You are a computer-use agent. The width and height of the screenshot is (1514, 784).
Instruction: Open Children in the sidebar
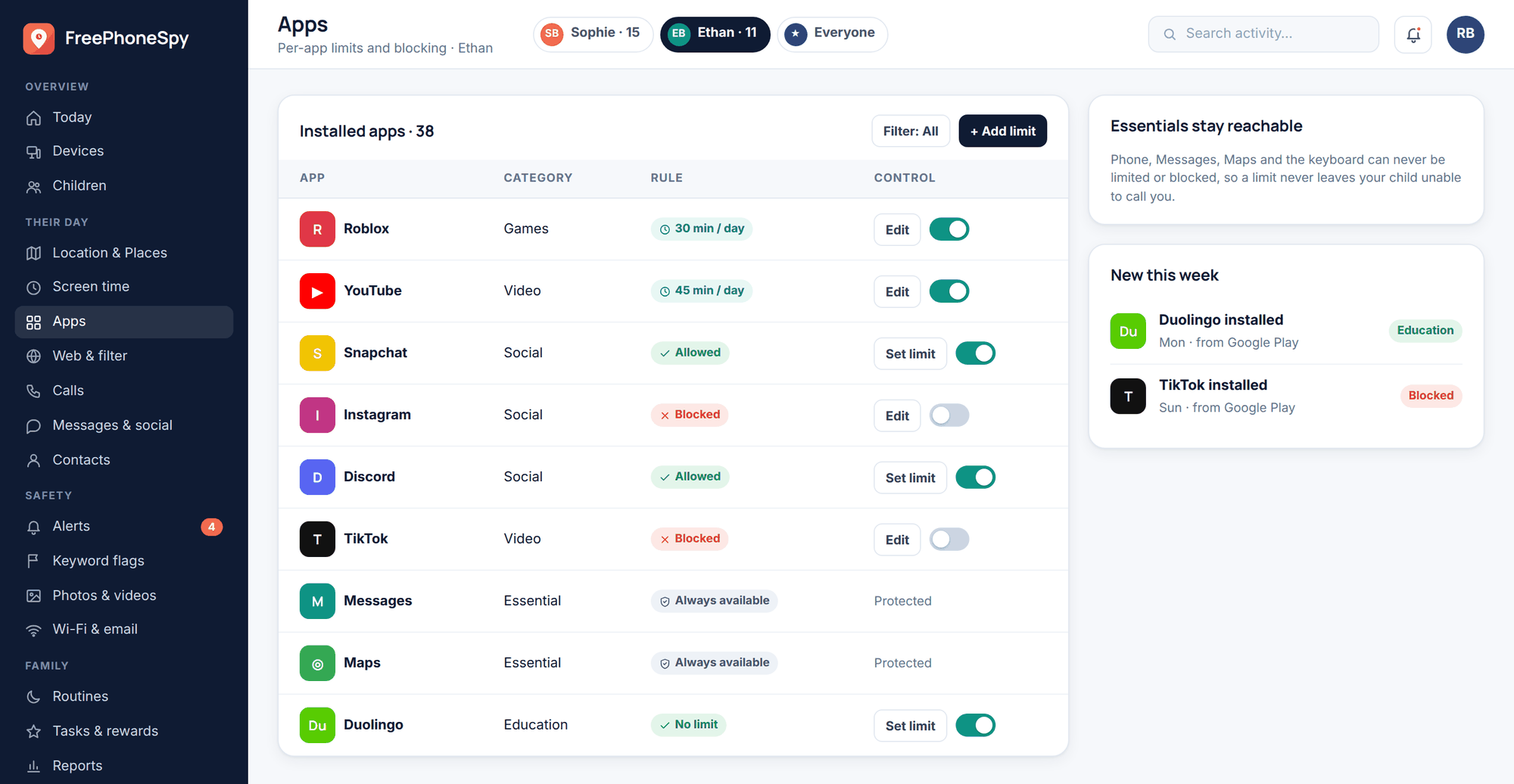coord(124,186)
